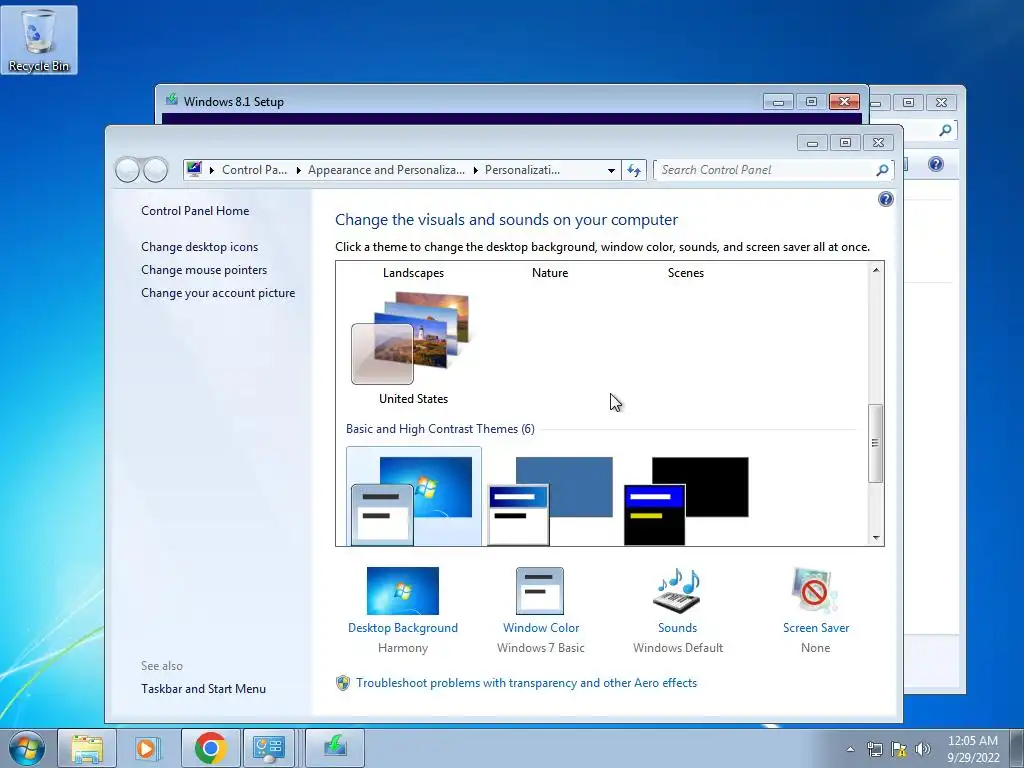Open the Desktop Background icon

click(403, 590)
